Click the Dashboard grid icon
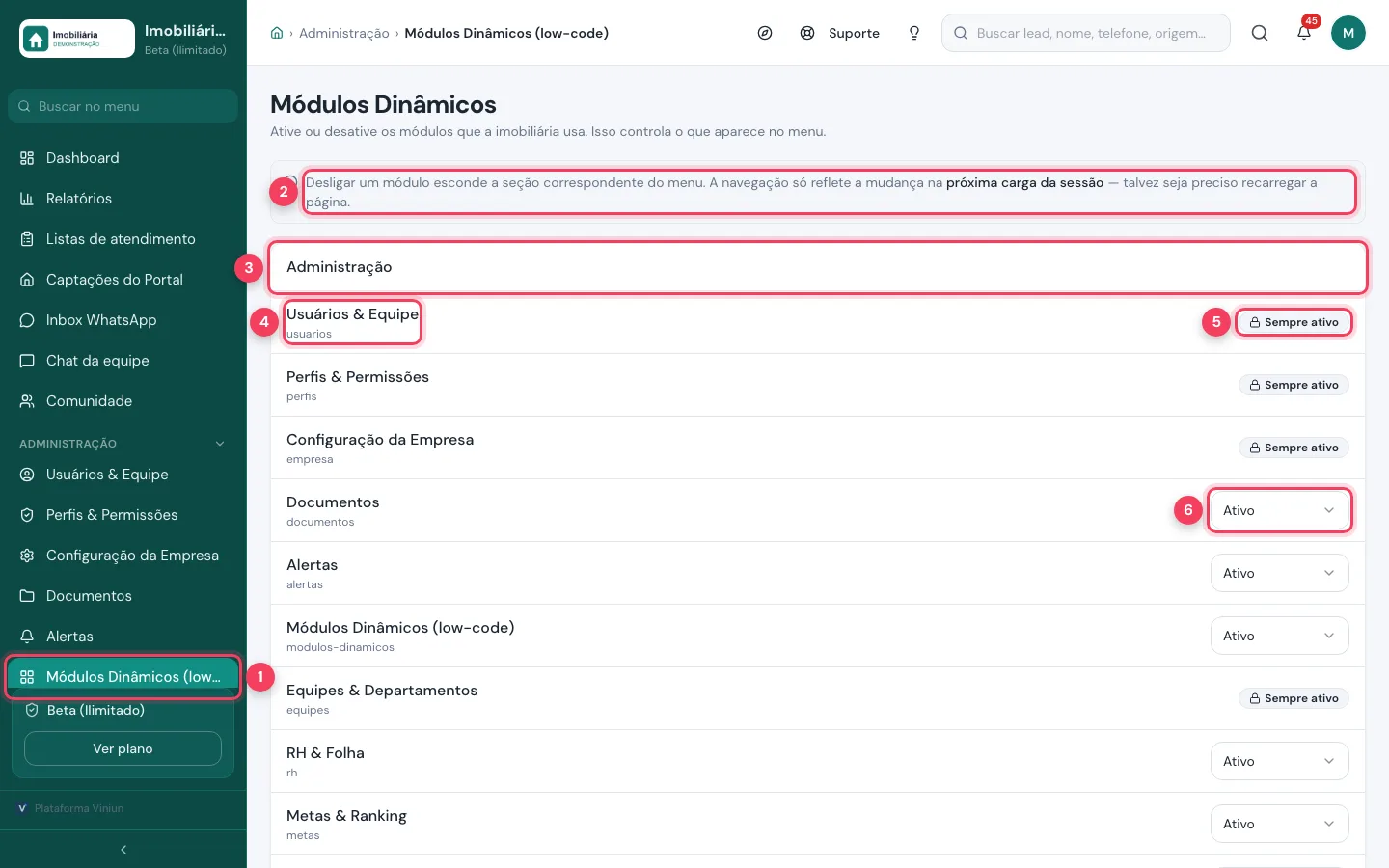 coord(27,158)
